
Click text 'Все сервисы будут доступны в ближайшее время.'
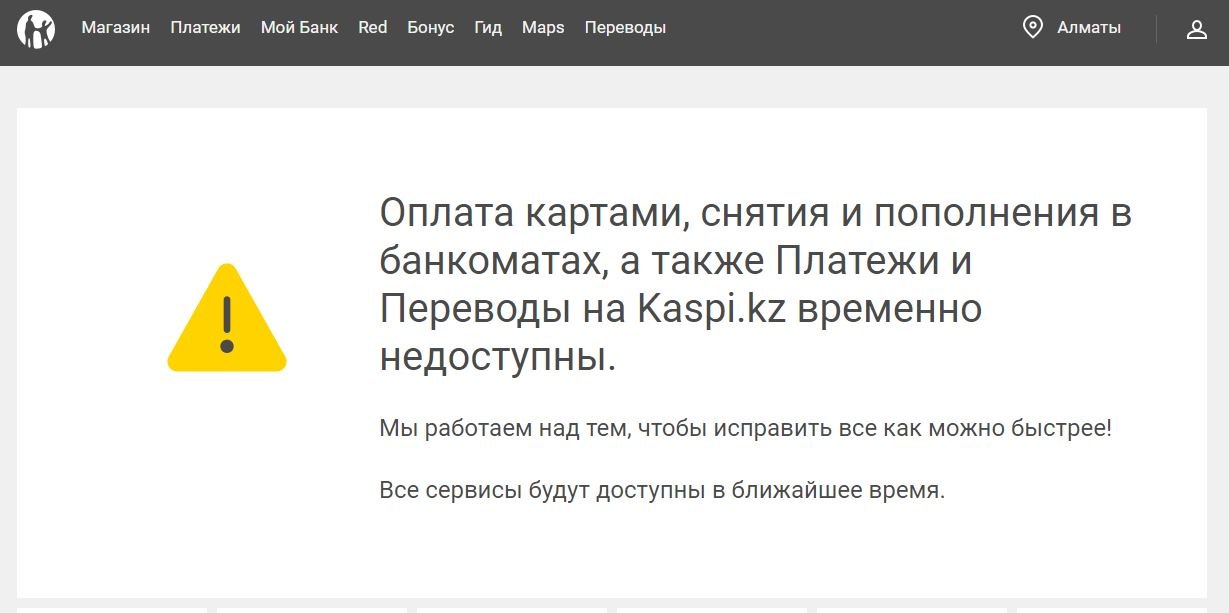(x=662, y=491)
